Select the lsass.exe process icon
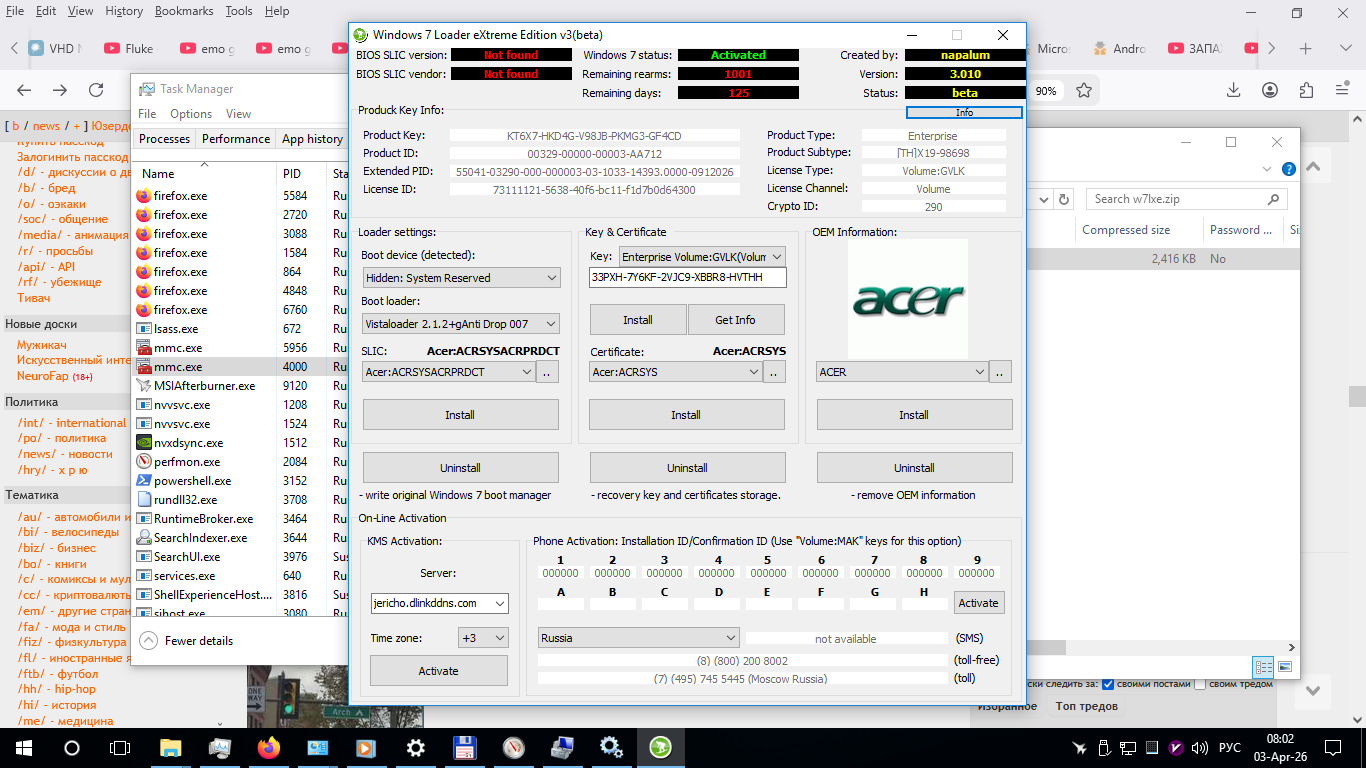Viewport: 1366px width, 768px height. (144, 329)
